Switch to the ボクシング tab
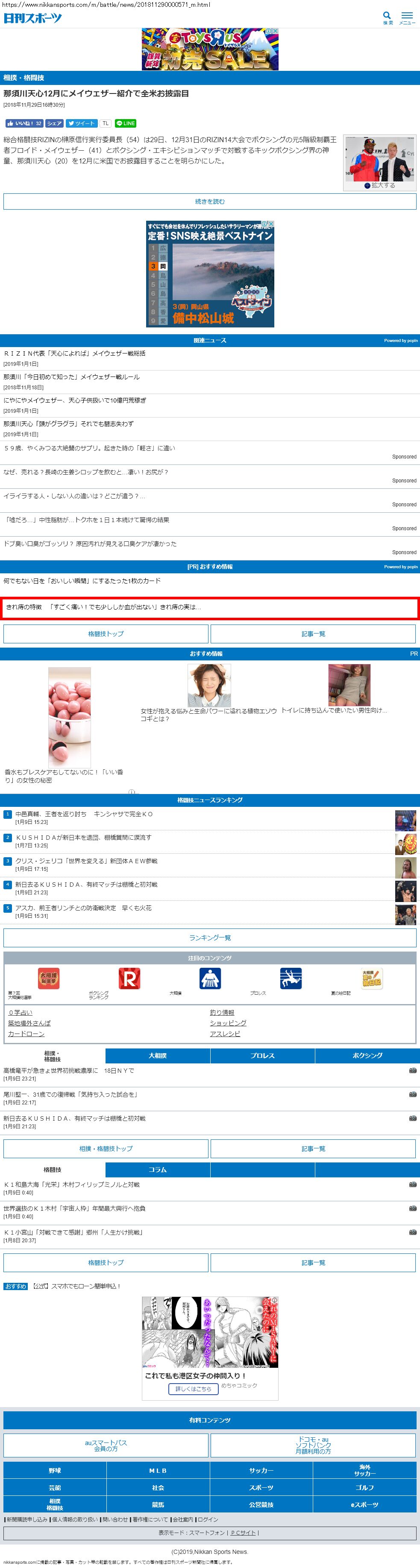The height and width of the screenshot is (1568, 420). [367, 1055]
